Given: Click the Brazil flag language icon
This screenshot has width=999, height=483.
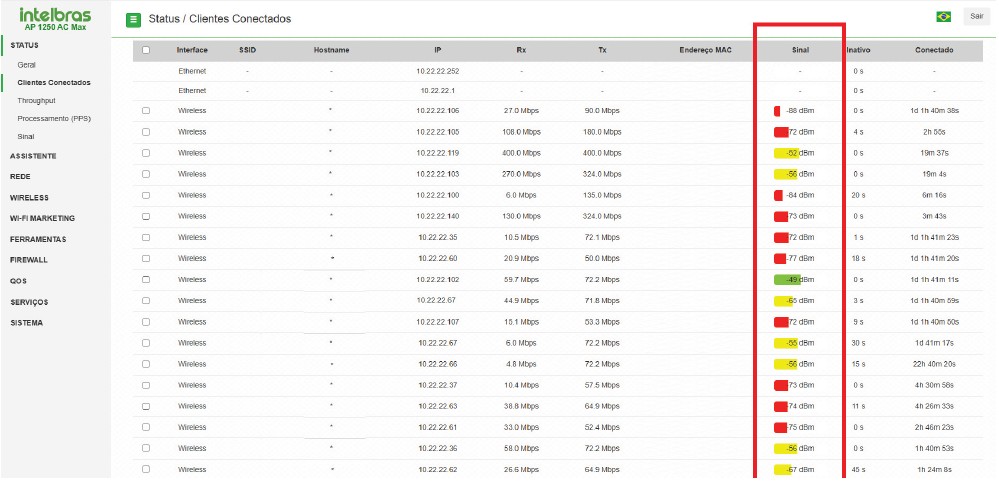Looking at the screenshot, I should (x=943, y=16).
